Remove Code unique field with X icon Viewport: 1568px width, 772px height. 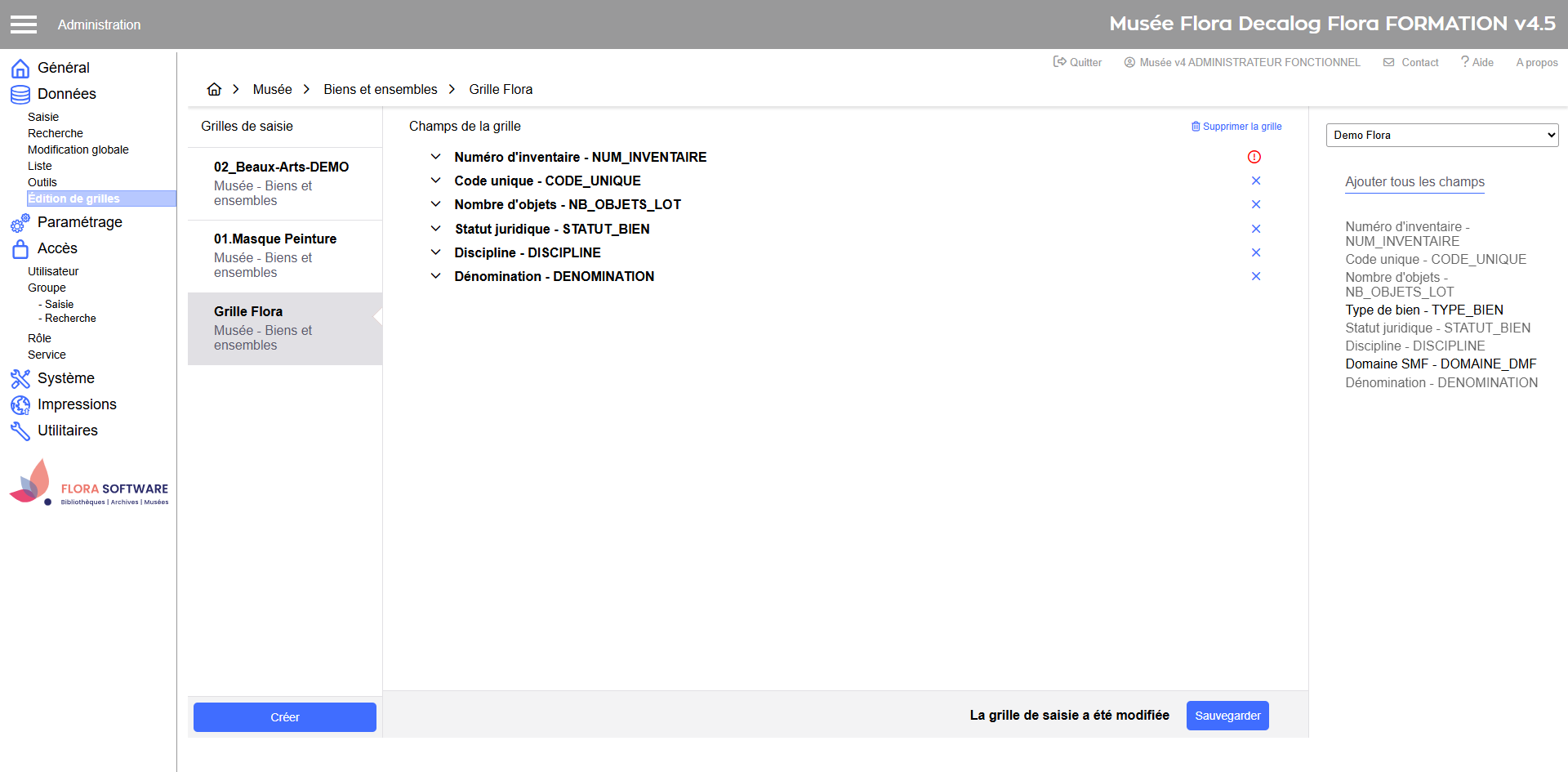point(1256,181)
